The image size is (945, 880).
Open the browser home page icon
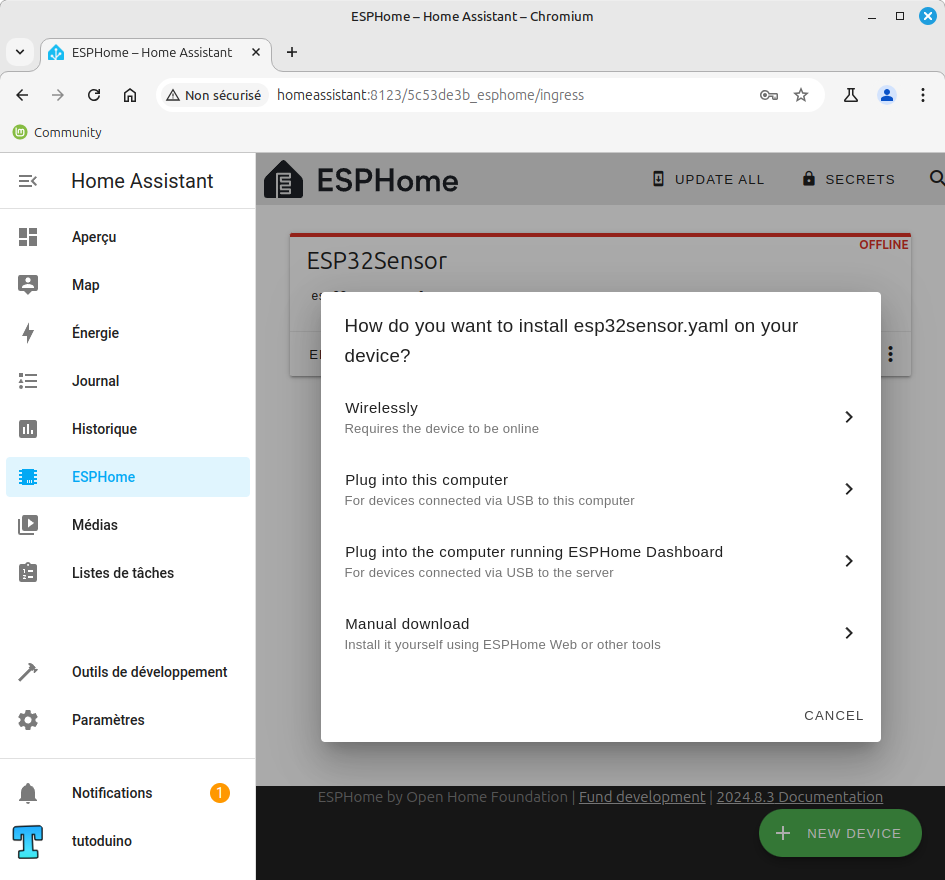(130, 95)
